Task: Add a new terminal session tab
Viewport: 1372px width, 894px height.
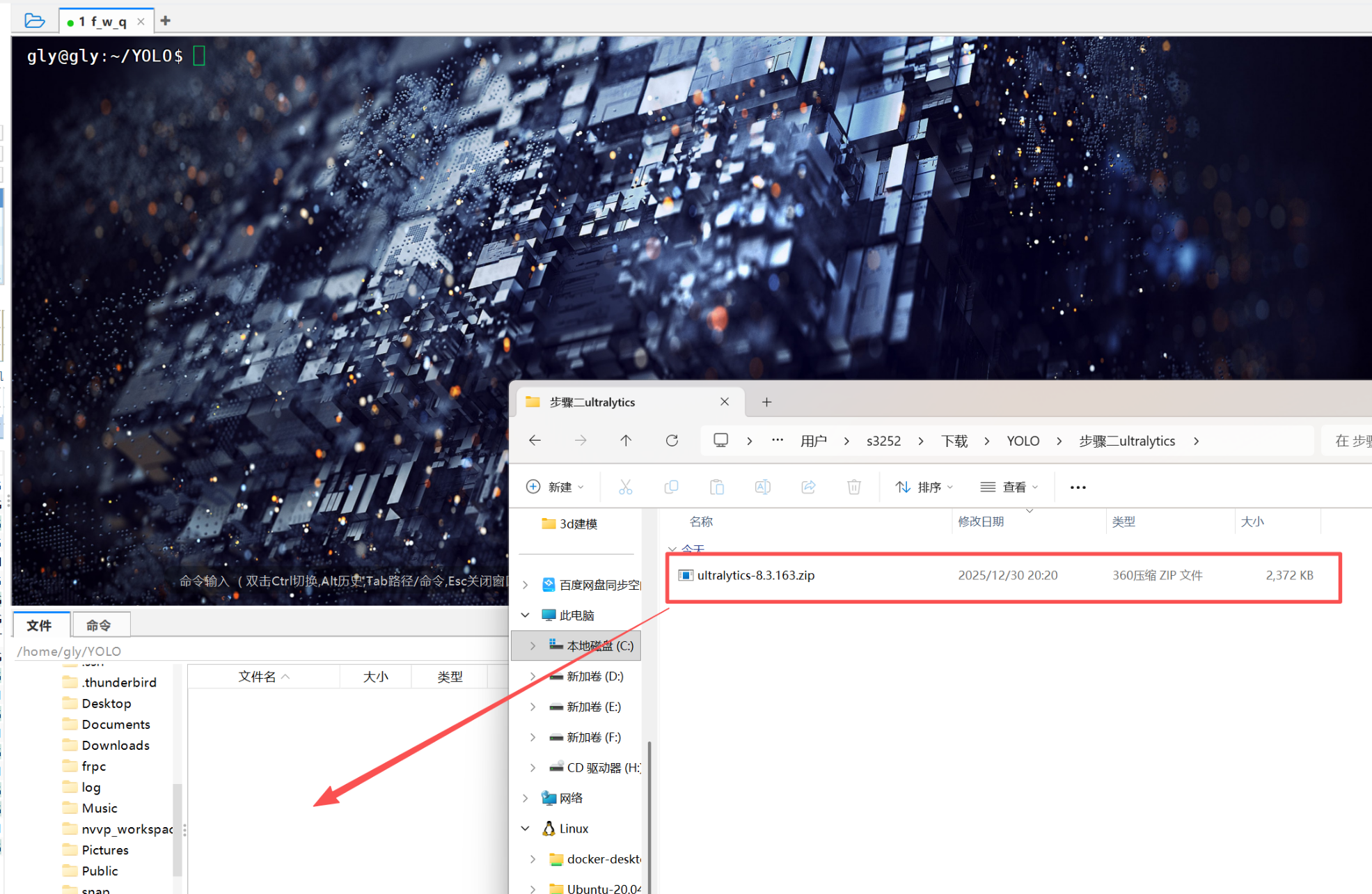Action: (x=166, y=21)
